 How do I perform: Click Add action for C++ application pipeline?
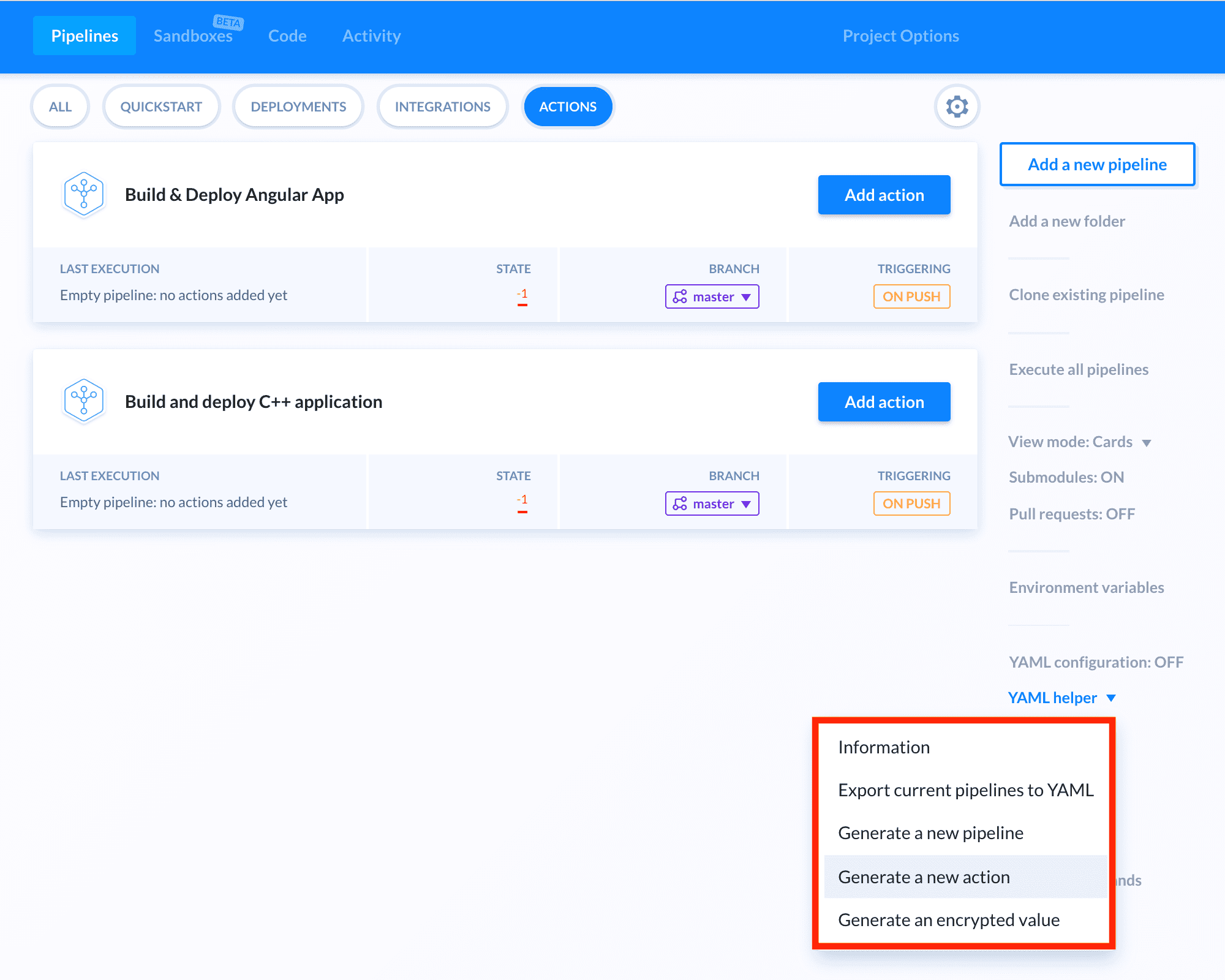coord(884,402)
